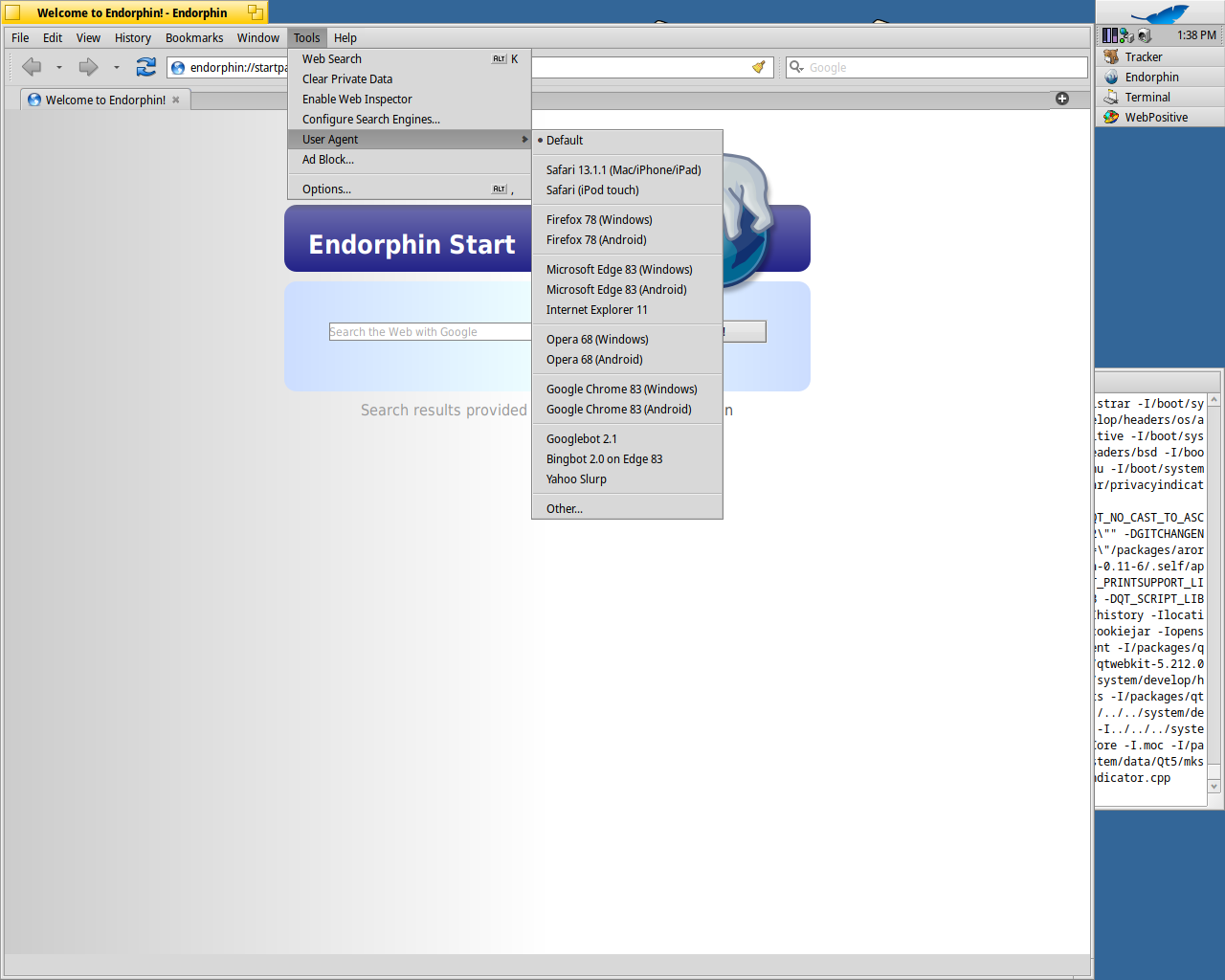Open the Ad Block... dialog

(410, 160)
